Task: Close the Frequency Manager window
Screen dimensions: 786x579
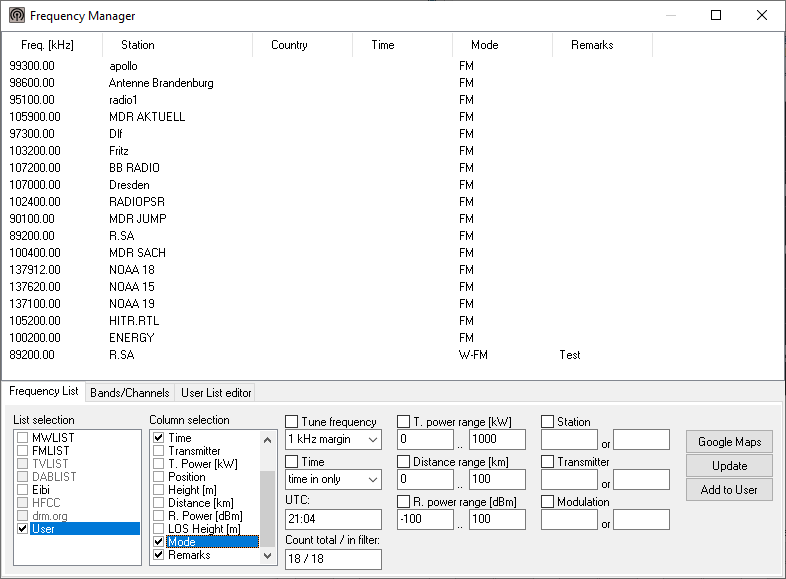Action: [x=762, y=16]
